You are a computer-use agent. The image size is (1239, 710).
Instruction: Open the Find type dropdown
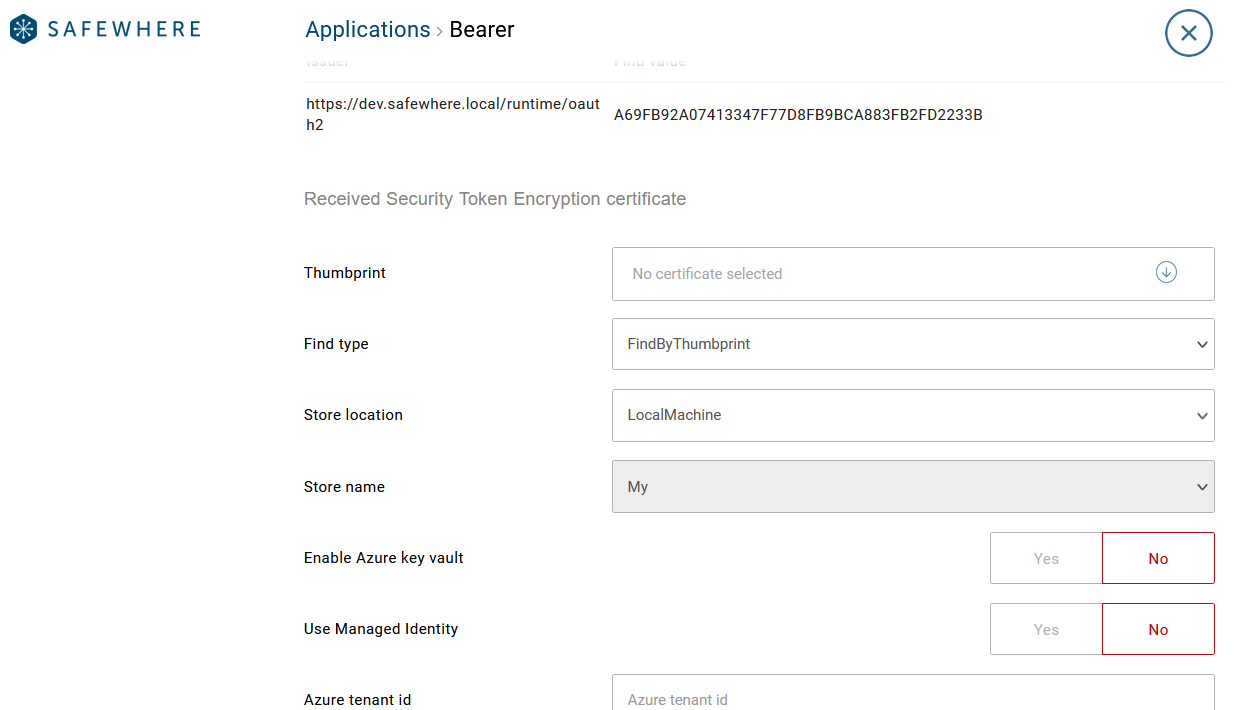point(913,344)
